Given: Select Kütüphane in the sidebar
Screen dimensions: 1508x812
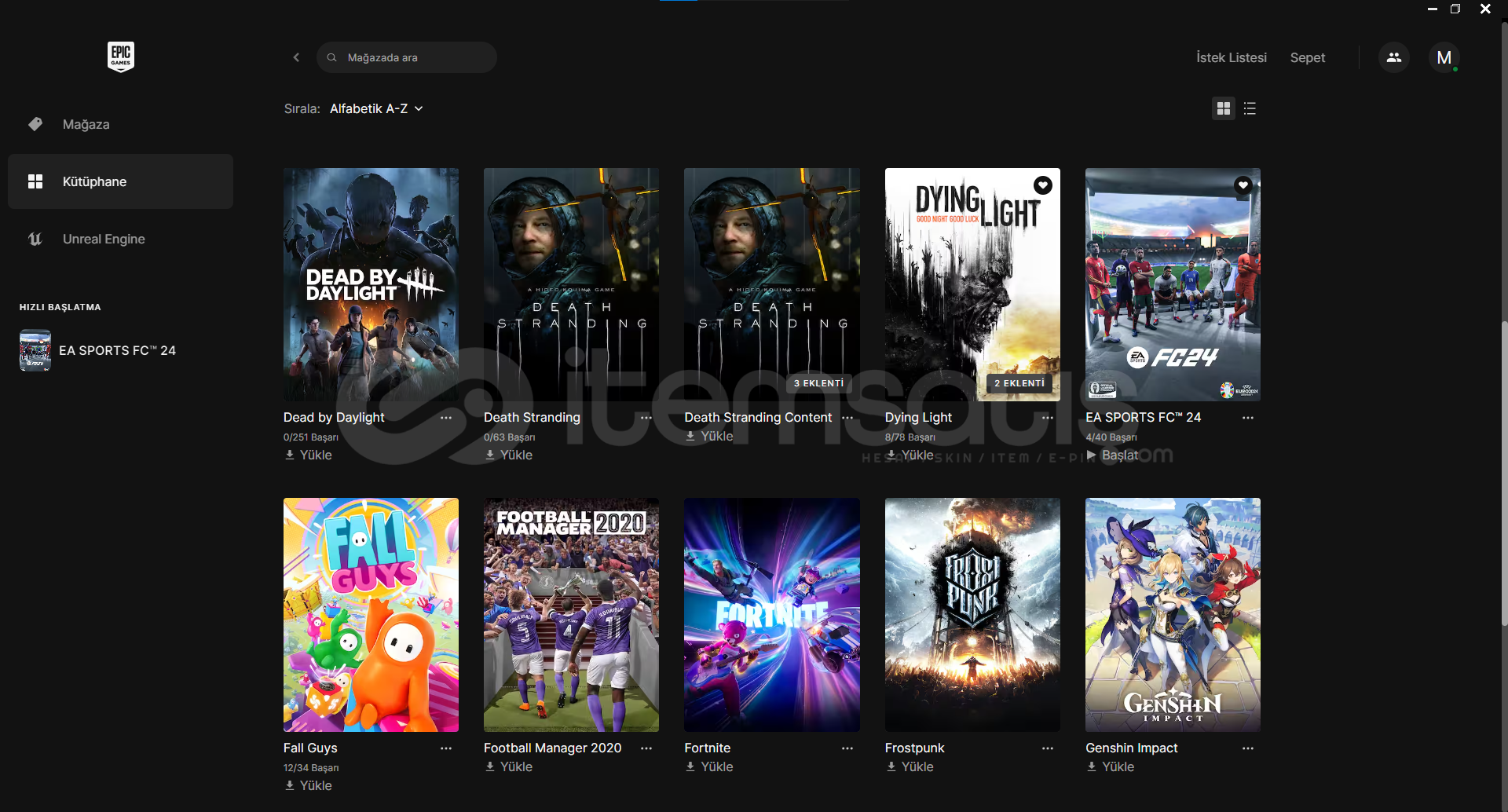Looking at the screenshot, I should point(120,181).
